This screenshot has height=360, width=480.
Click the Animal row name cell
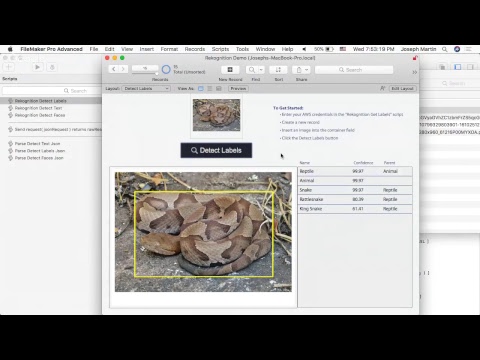307,180
